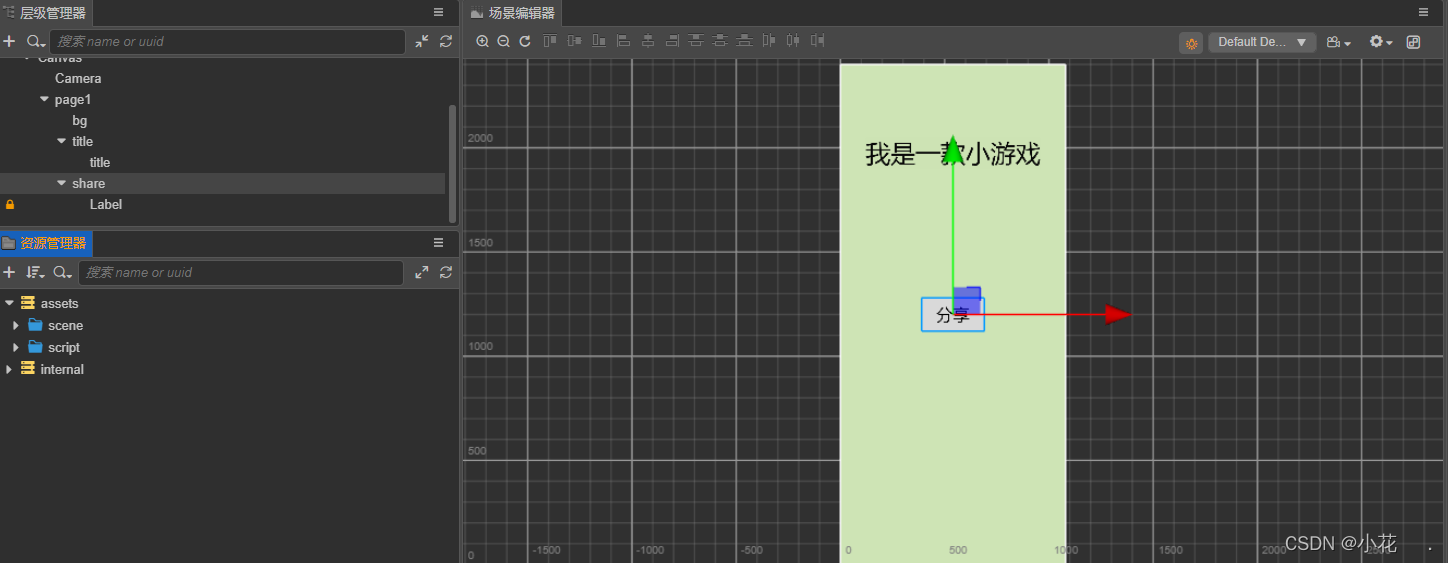
Task: Click the rightmost scene toolbar icon
Action: click(x=1413, y=42)
